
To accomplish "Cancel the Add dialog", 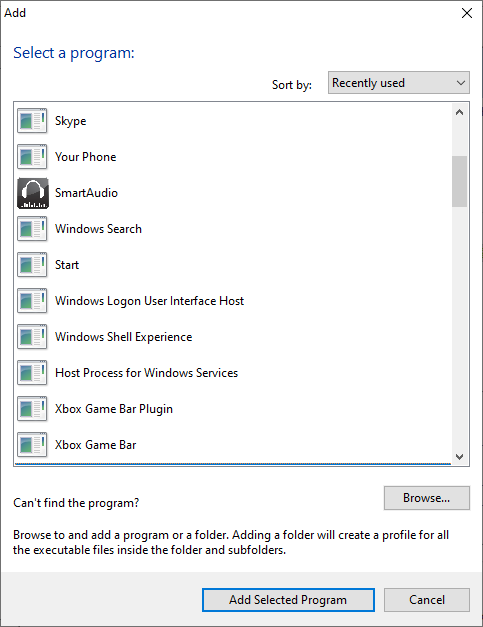I will click(x=427, y=600).
